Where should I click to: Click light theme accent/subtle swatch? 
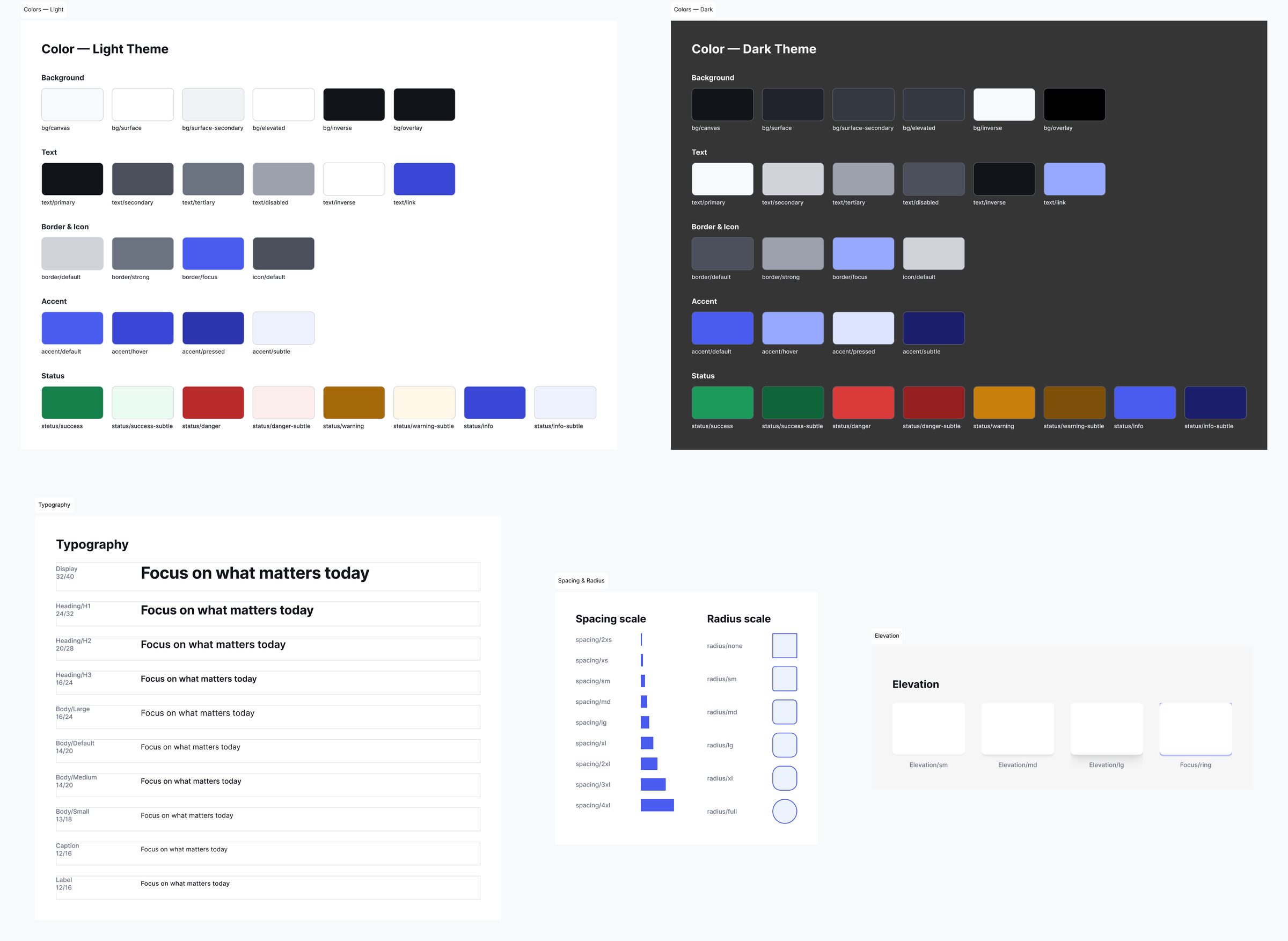coord(283,328)
